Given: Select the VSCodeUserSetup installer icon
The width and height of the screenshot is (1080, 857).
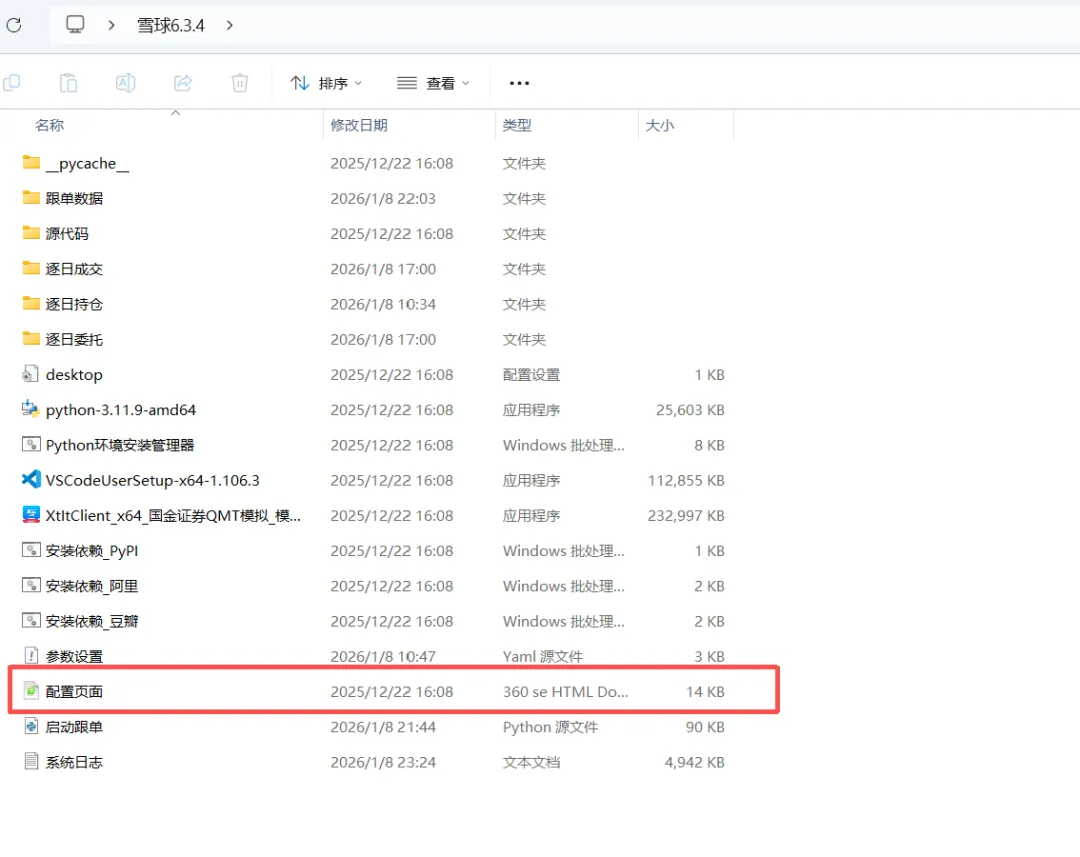Looking at the screenshot, I should click(x=31, y=479).
